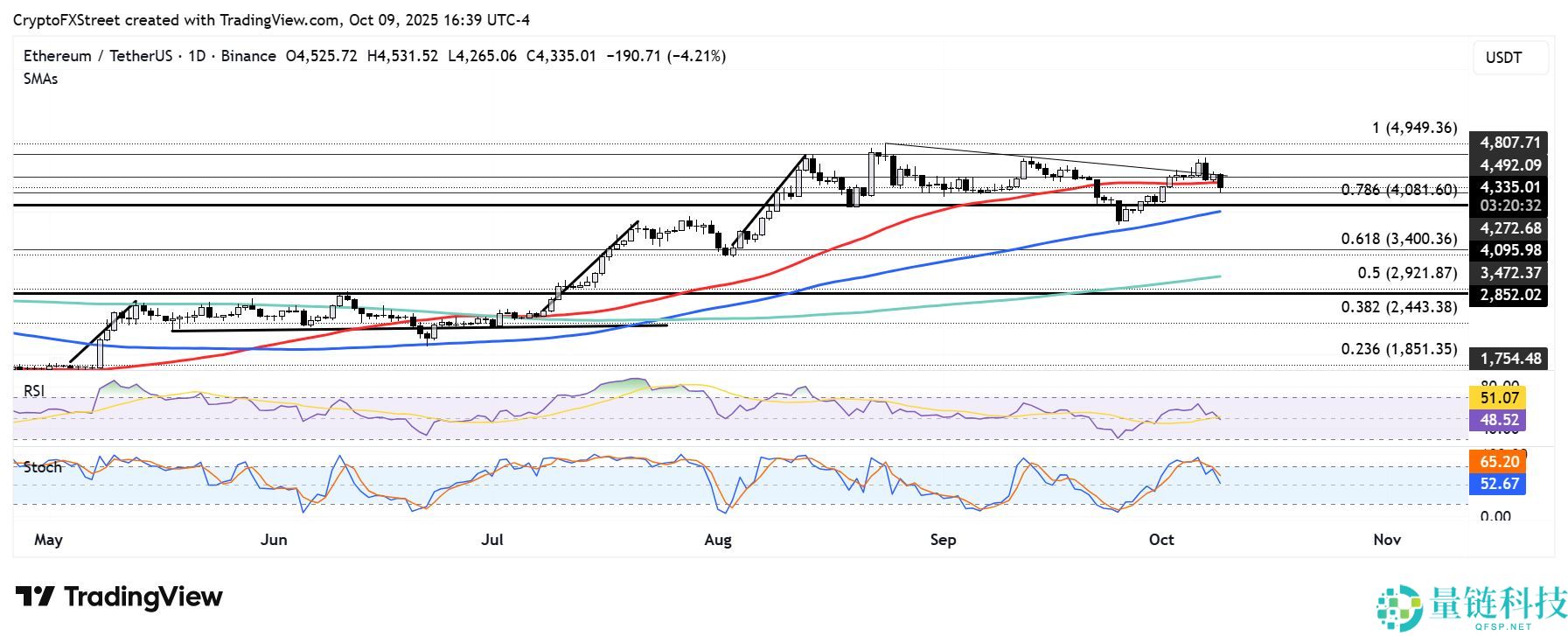Click the blue 52.67 Stoch value tag

tap(1500, 484)
